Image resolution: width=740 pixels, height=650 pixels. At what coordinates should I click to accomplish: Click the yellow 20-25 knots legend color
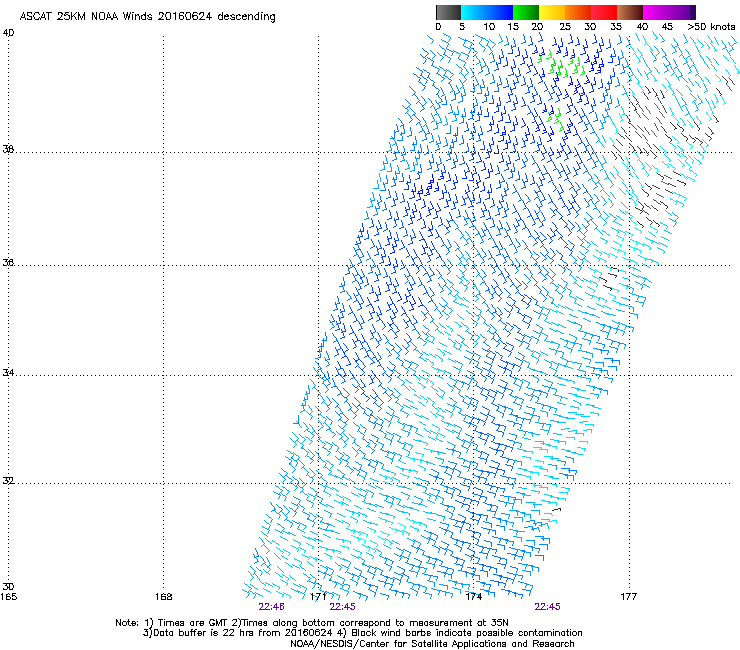click(x=552, y=12)
